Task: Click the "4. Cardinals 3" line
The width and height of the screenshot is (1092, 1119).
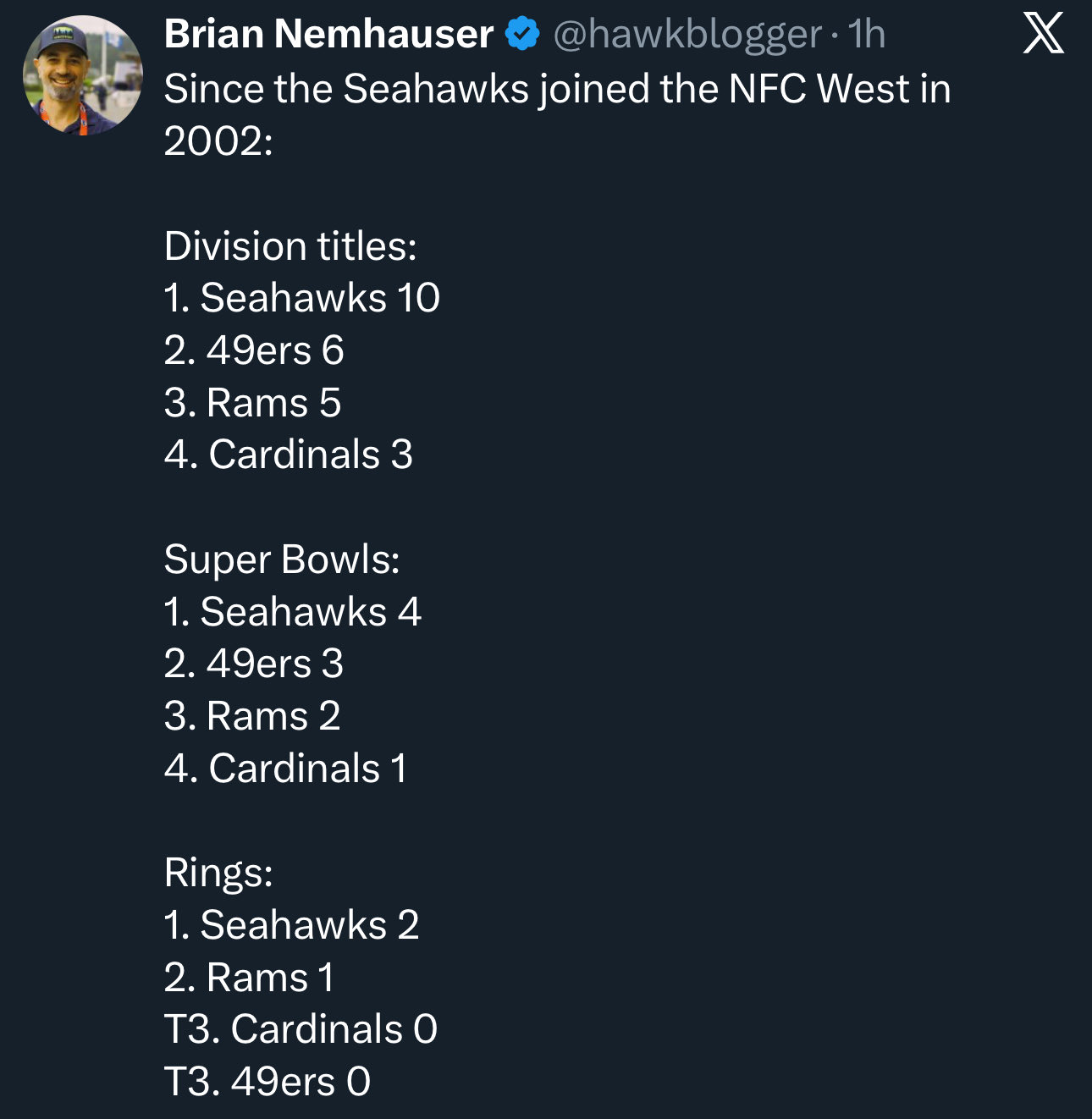Action: [x=289, y=455]
